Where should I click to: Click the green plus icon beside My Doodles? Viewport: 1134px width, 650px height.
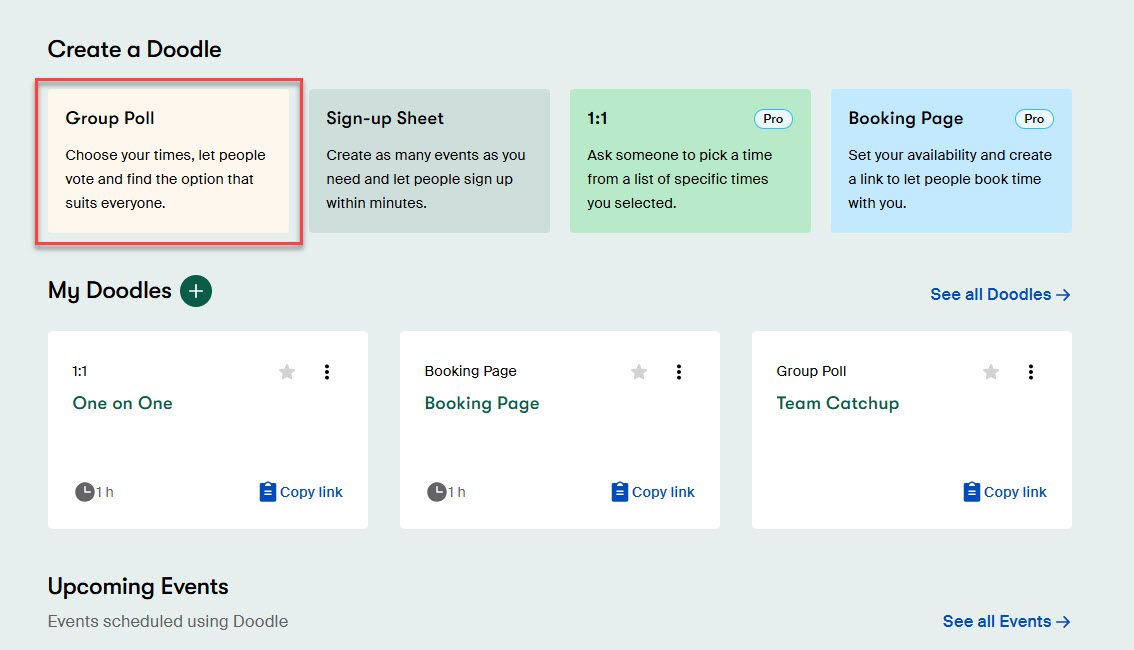tap(196, 291)
